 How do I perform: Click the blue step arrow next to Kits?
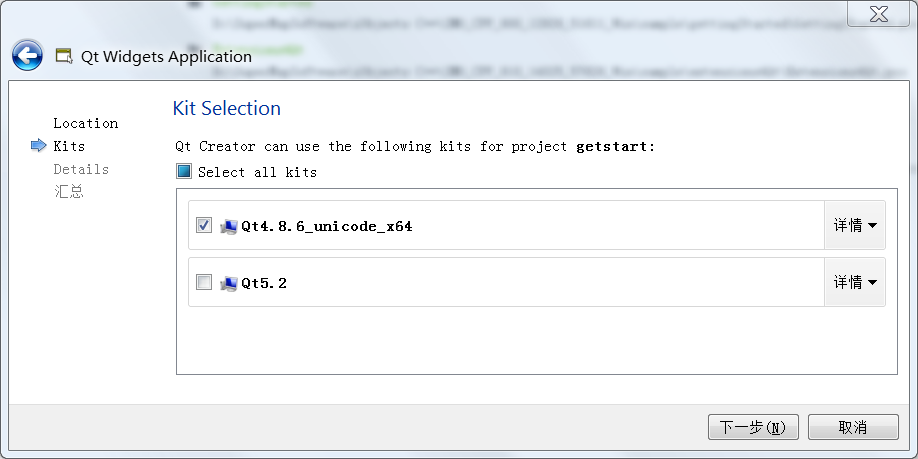coord(39,146)
